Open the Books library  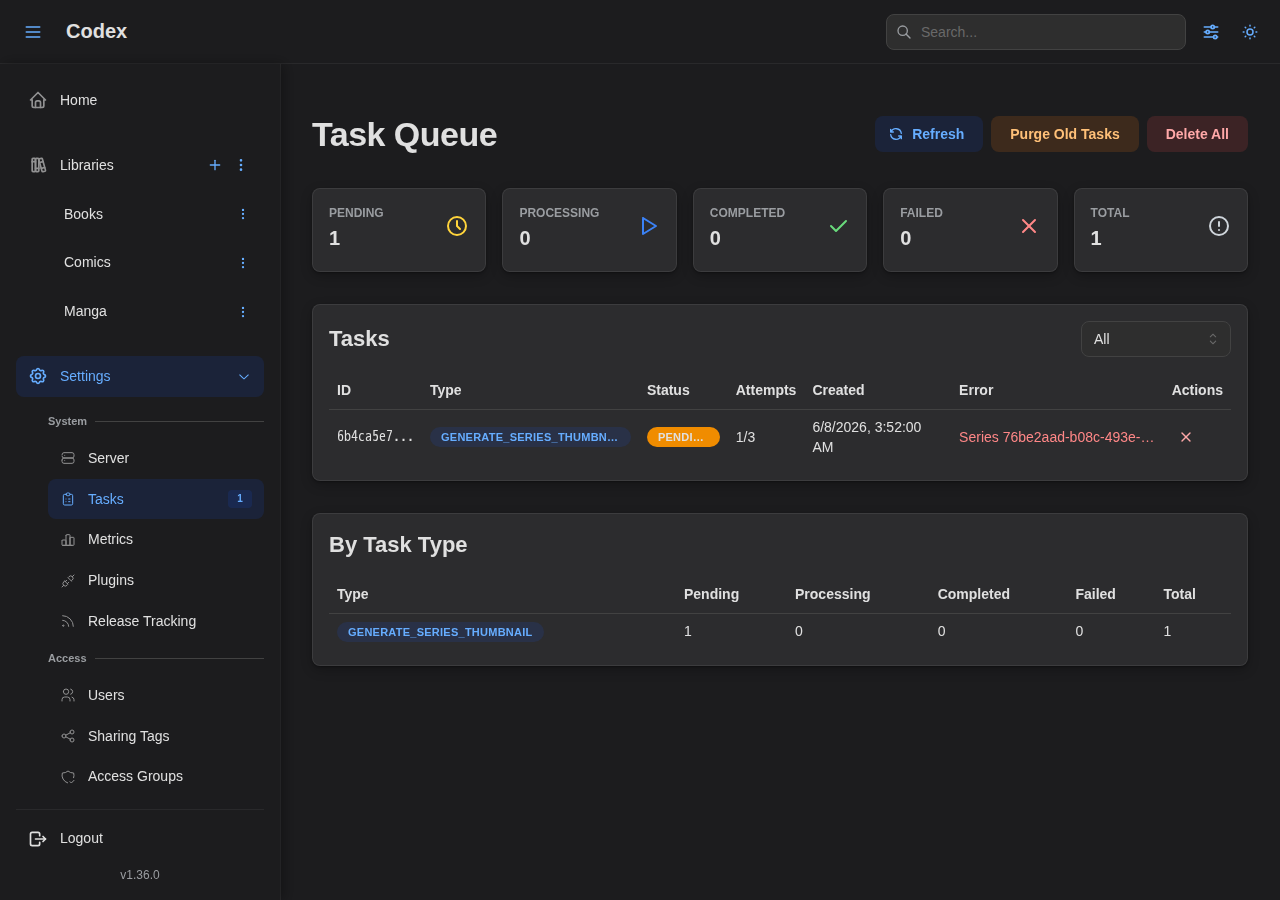(84, 214)
